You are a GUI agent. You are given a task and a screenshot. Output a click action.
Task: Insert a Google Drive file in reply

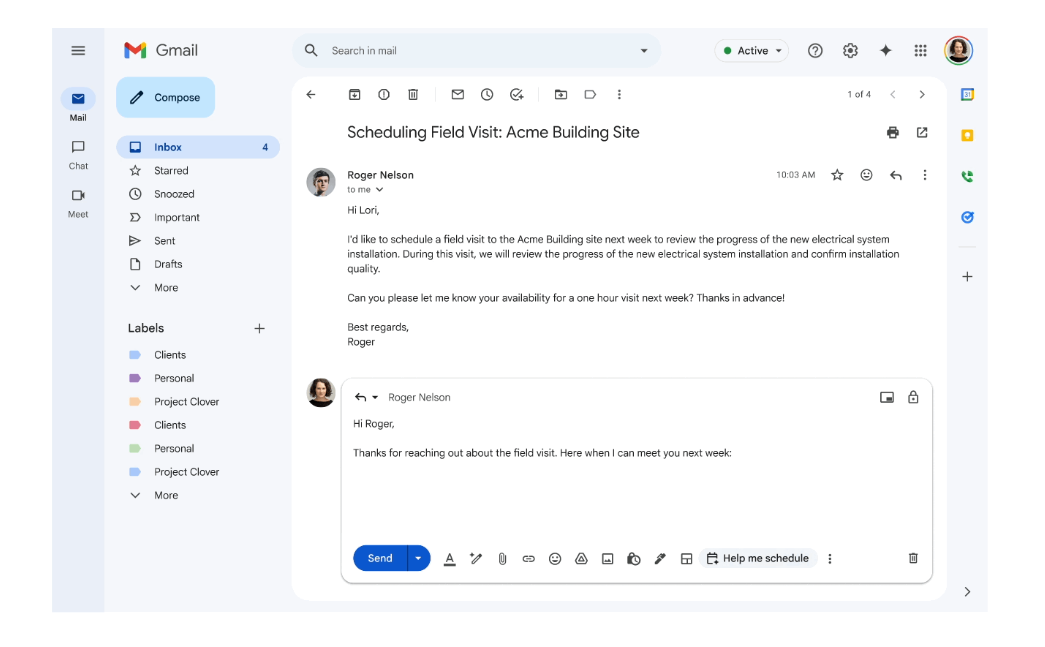[581, 559]
